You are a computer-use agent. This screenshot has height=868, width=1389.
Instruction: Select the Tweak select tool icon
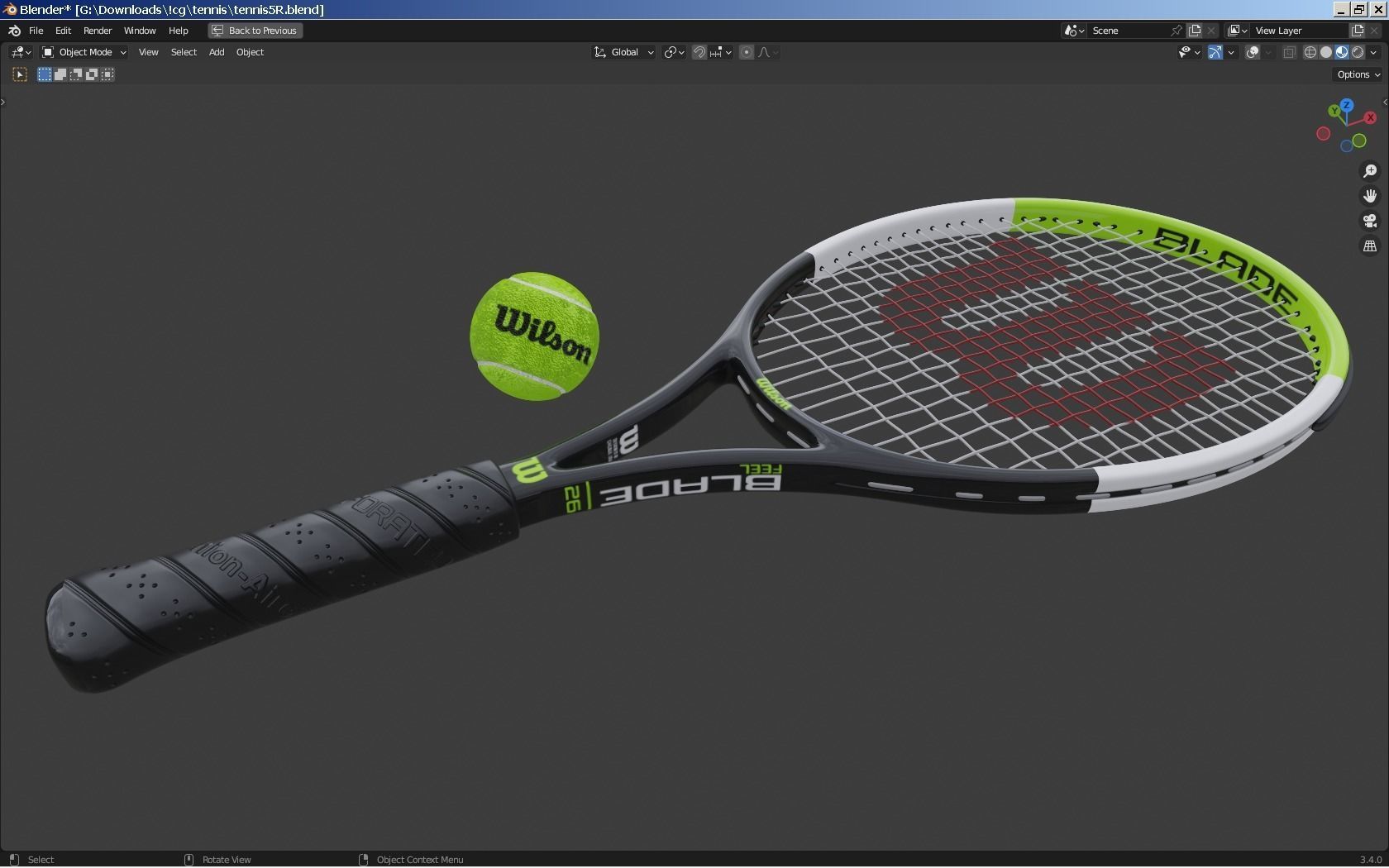[20, 74]
